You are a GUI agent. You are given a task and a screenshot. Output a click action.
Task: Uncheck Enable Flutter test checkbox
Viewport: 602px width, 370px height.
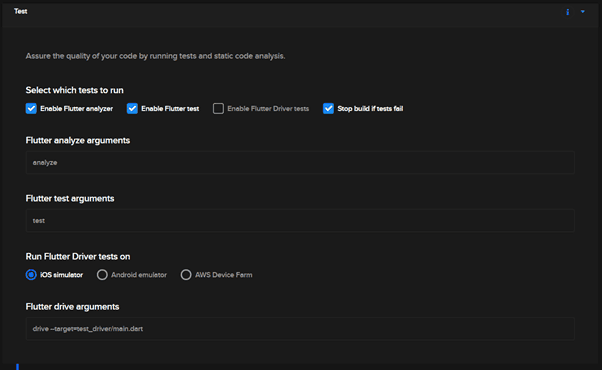click(x=132, y=109)
